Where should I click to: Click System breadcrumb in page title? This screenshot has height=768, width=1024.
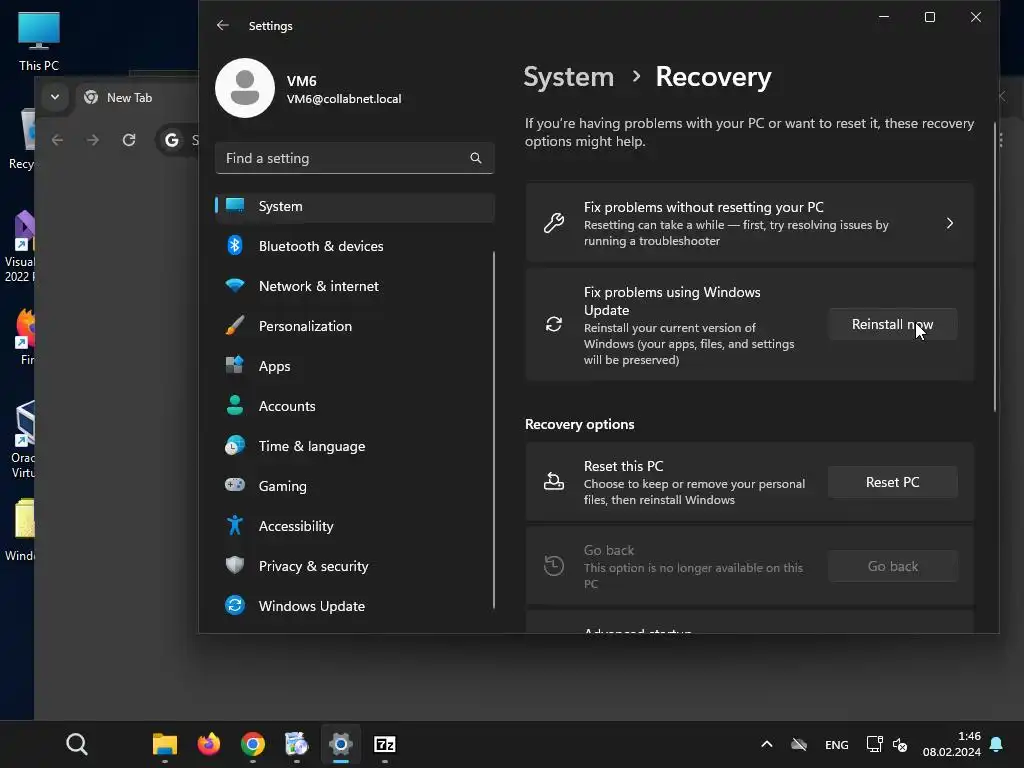pos(569,77)
